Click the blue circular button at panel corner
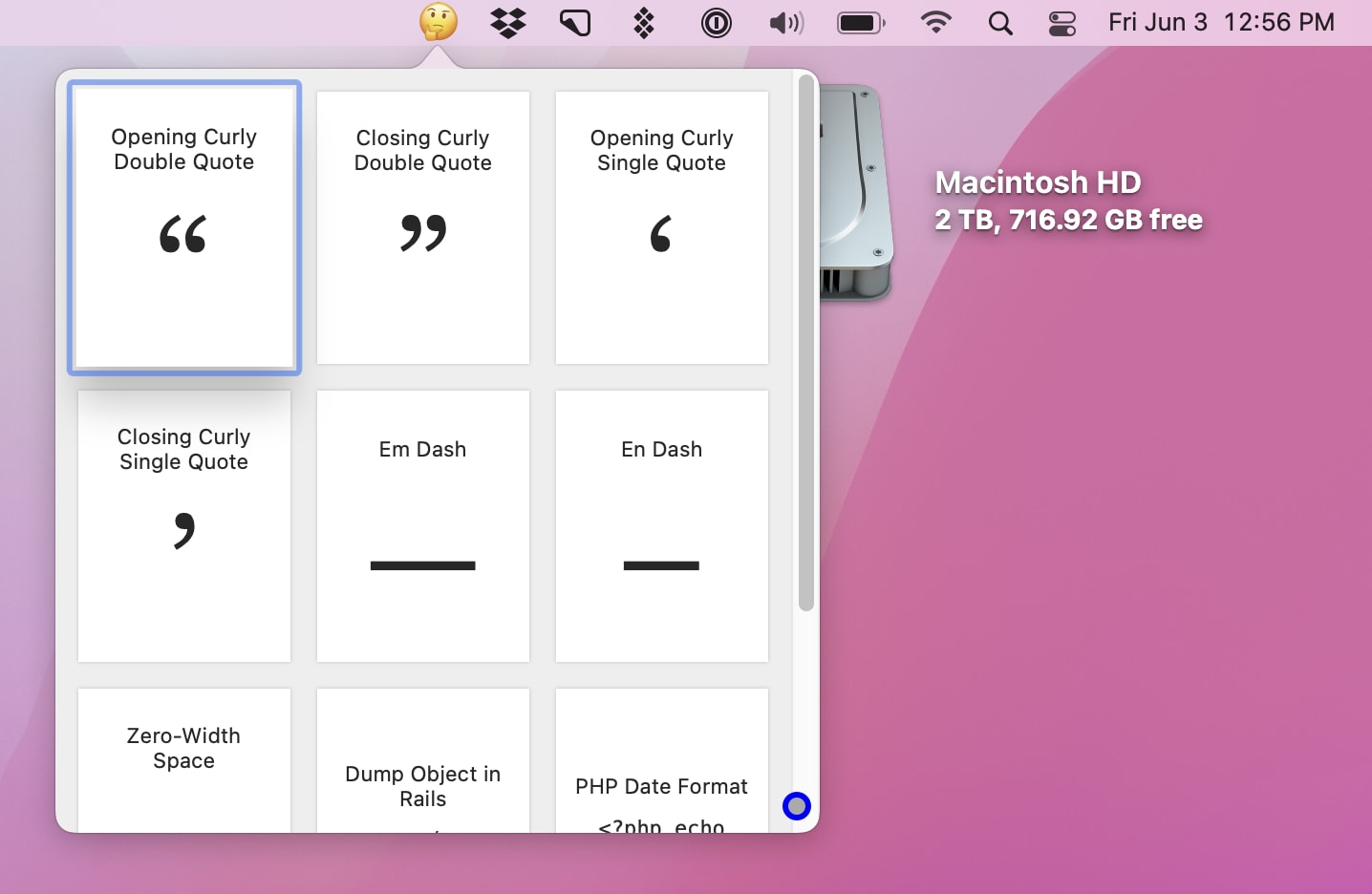This screenshot has width=1372, height=894. coord(797,806)
